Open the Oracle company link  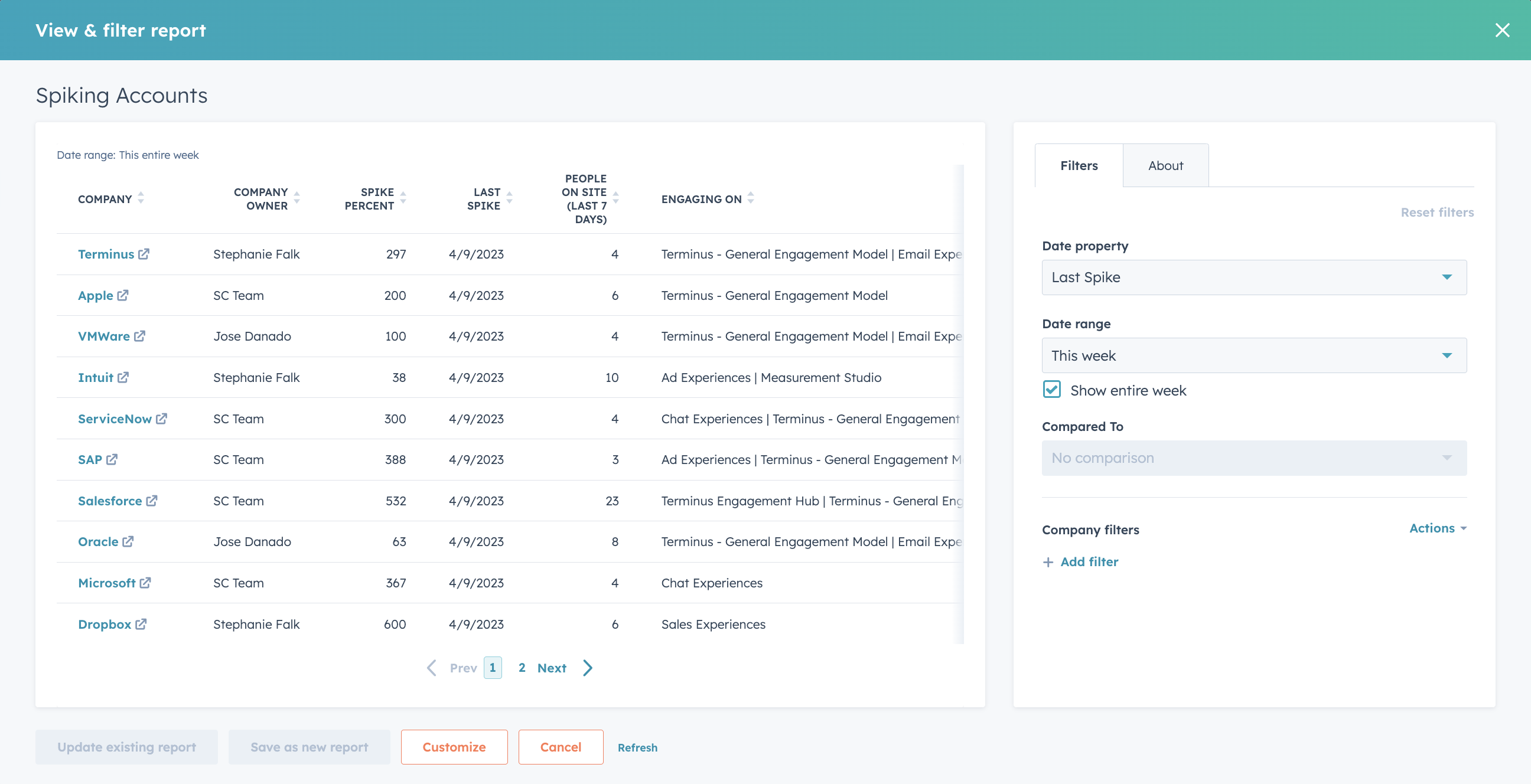point(98,542)
